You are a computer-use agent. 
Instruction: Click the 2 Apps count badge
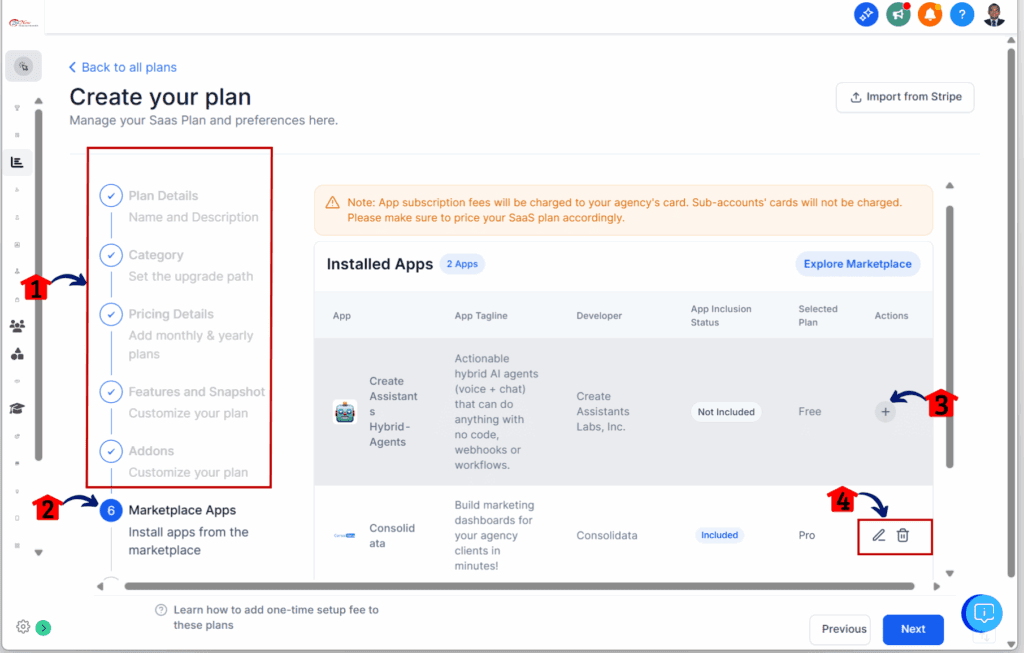coord(462,264)
